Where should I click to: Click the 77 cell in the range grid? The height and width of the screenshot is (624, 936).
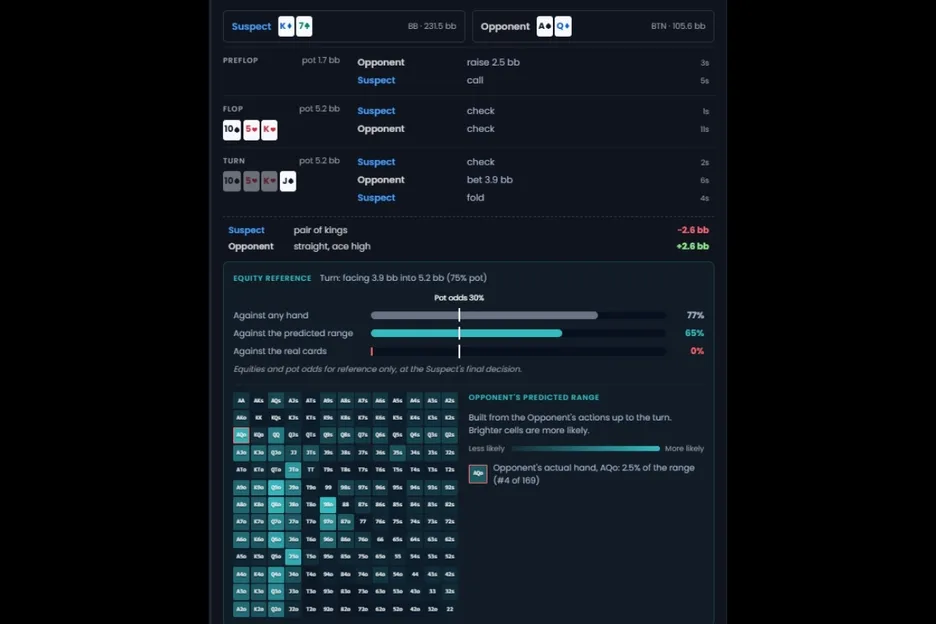coord(362,521)
